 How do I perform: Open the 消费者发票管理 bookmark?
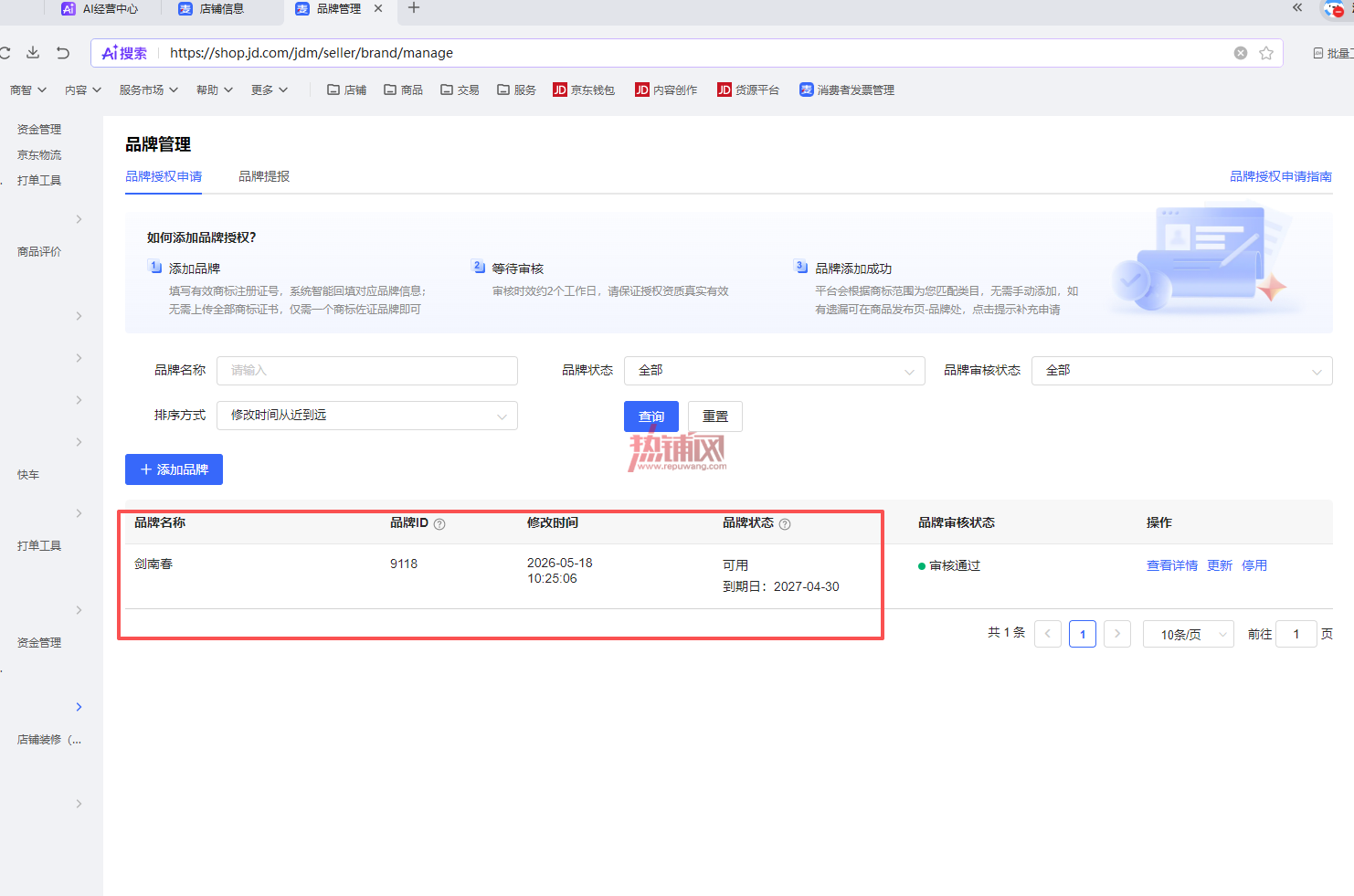[847, 90]
